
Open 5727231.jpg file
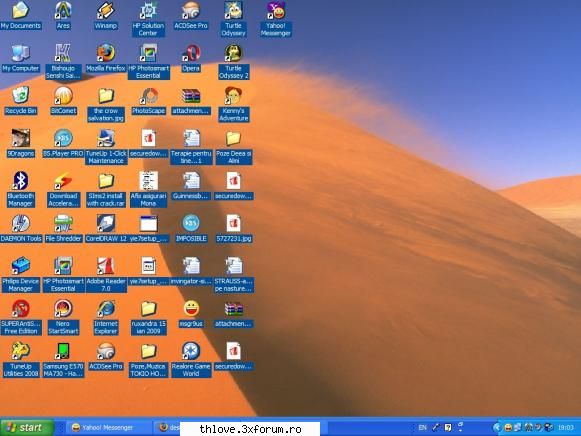pos(233,229)
